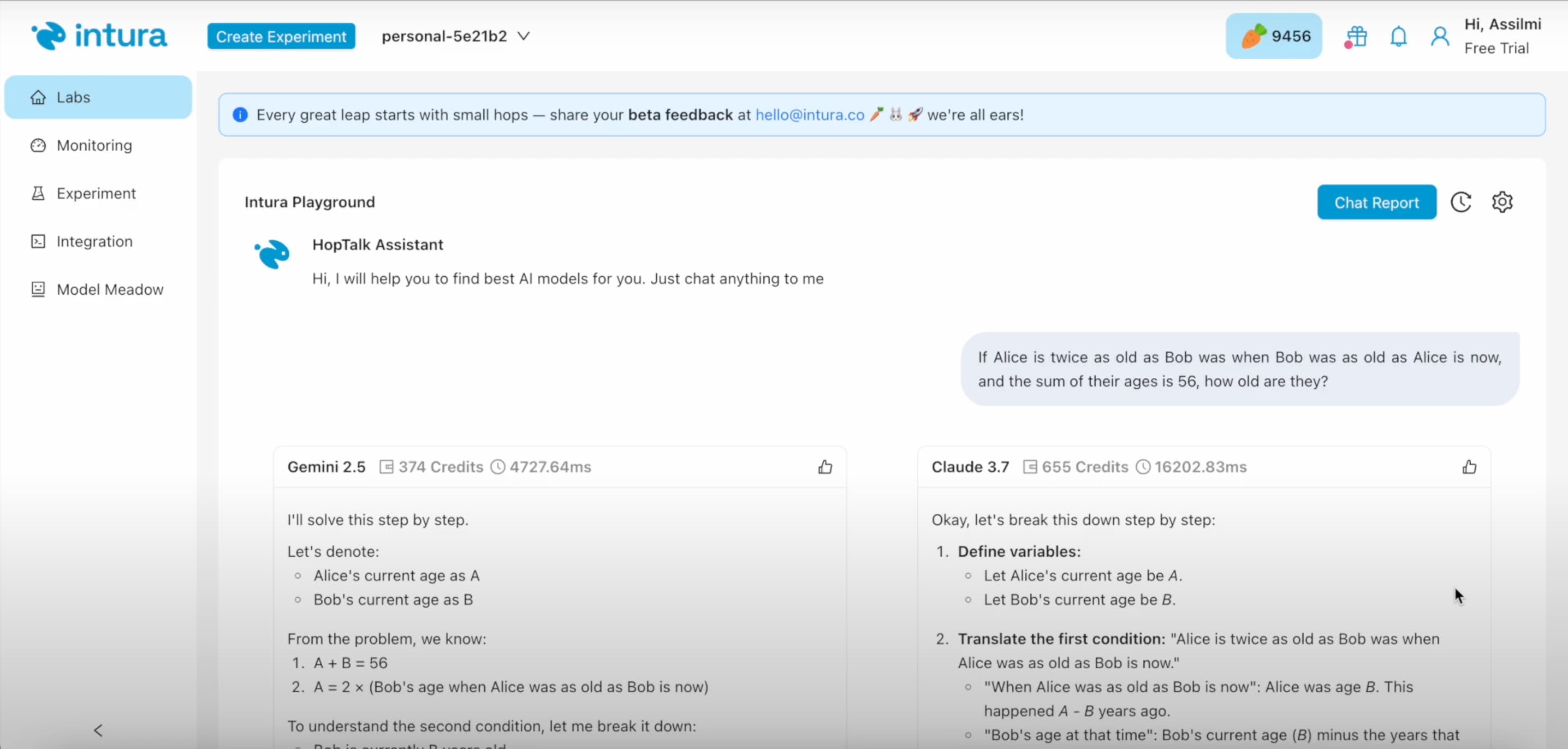Collapse the sidebar with the chevron

tap(98, 730)
